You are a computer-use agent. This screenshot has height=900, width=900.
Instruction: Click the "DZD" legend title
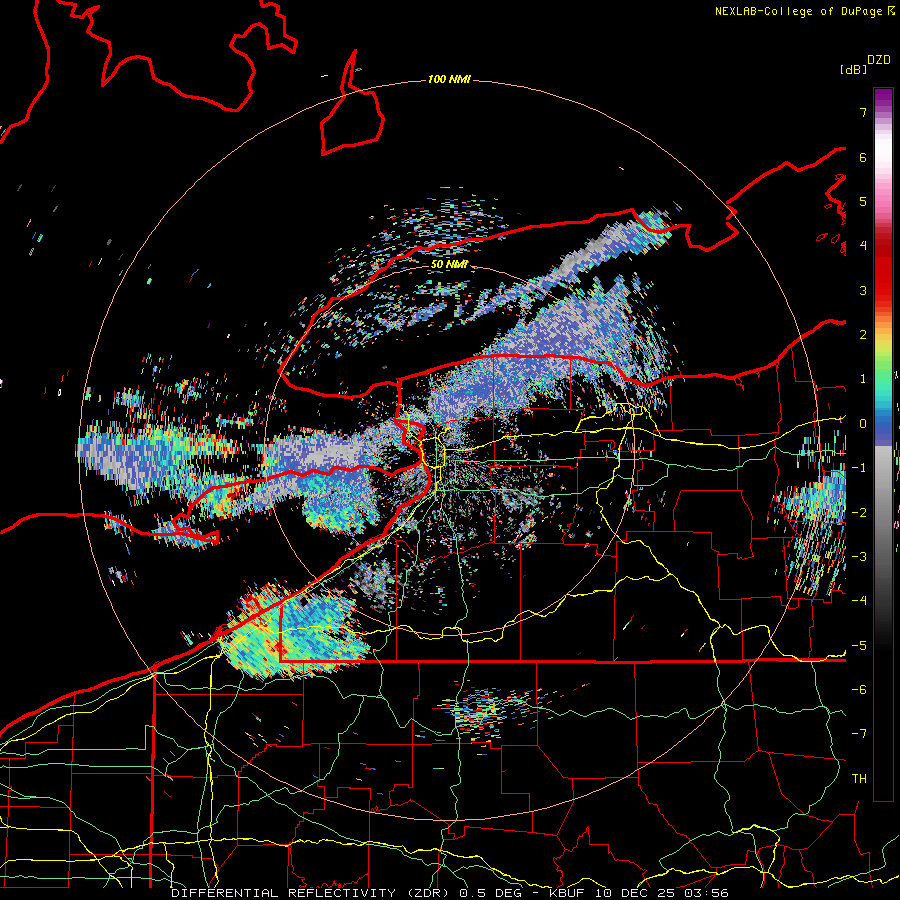879,60
